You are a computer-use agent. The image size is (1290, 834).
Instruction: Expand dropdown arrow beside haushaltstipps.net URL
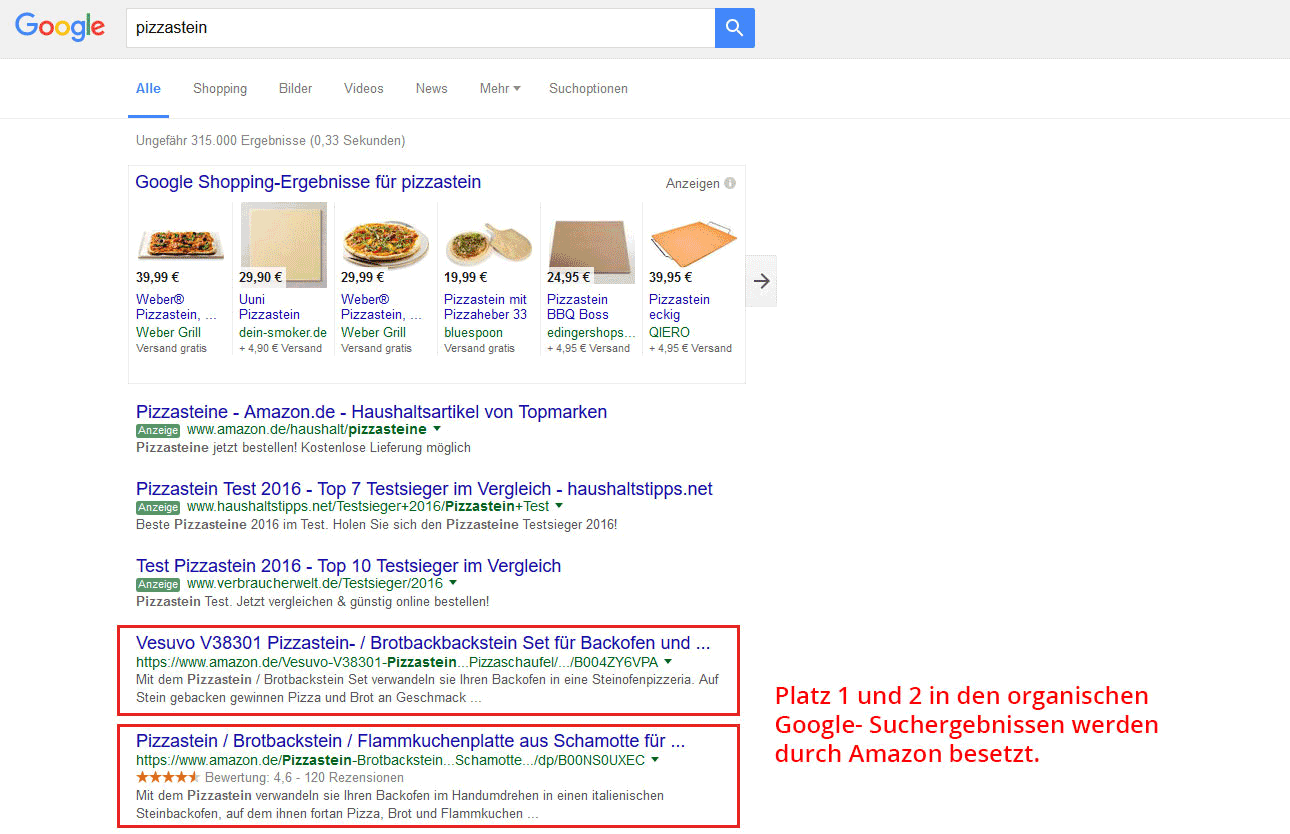pos(558,506)
